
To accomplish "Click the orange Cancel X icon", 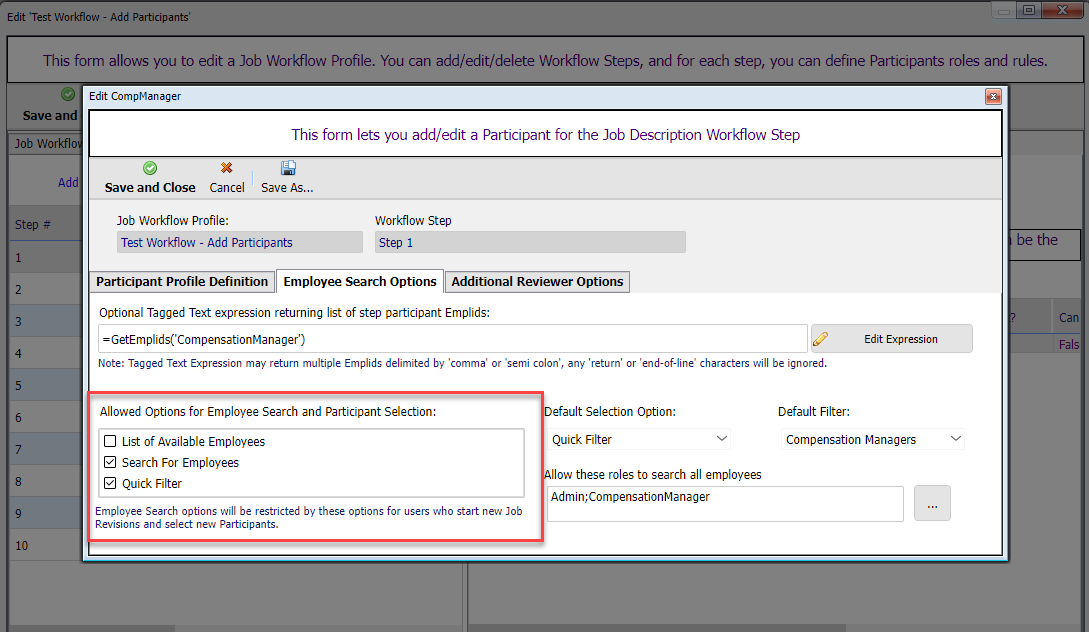I will (227, 168).
